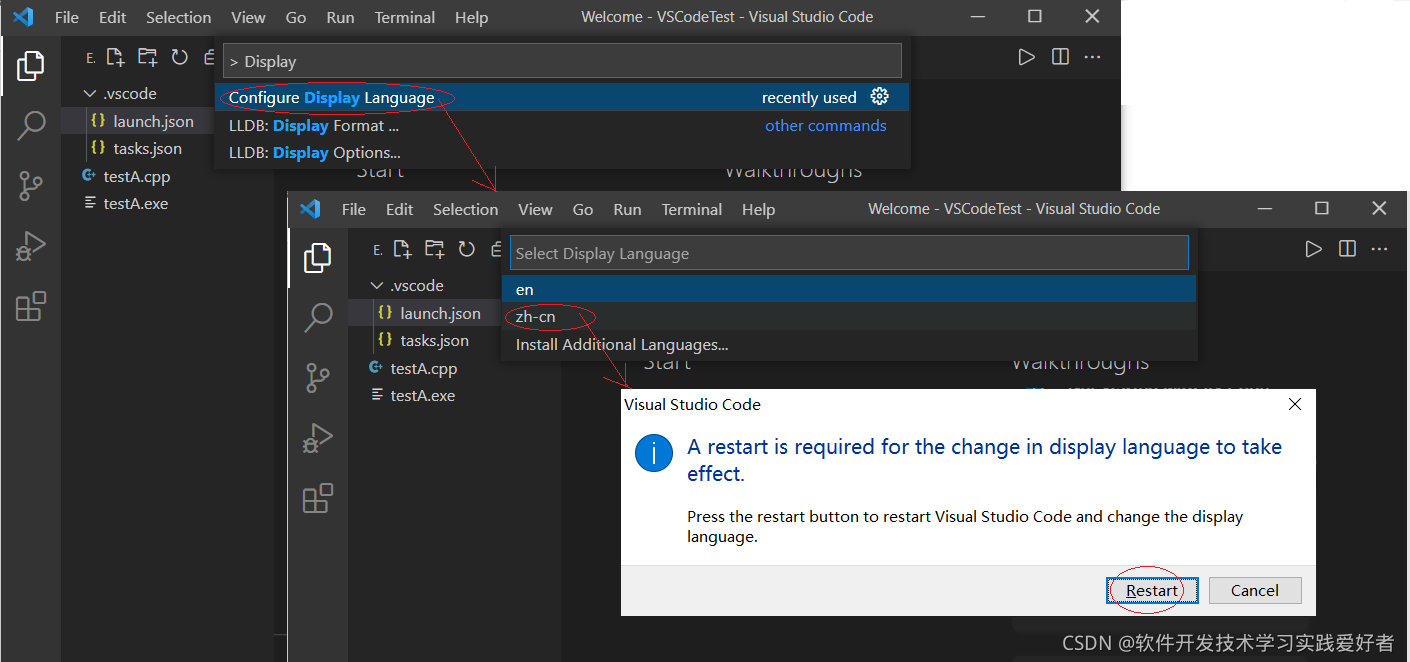This screenshot has height=662, width=1410.
Task: Open Edit menu in back window
Action: click(112, 17)
